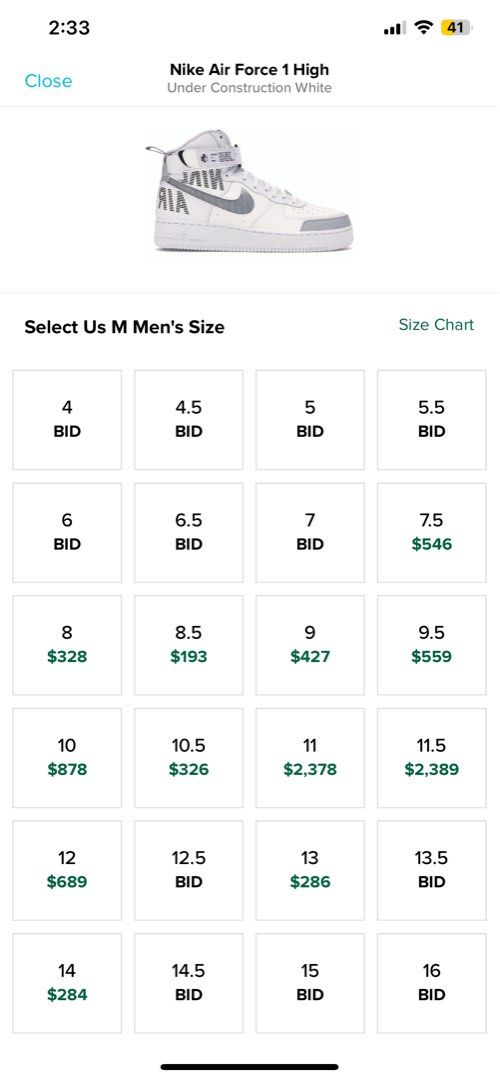This screenshot has width=500, height=1080.
Task: Tap the battery indicator in status bar
Action: (456, 28)
